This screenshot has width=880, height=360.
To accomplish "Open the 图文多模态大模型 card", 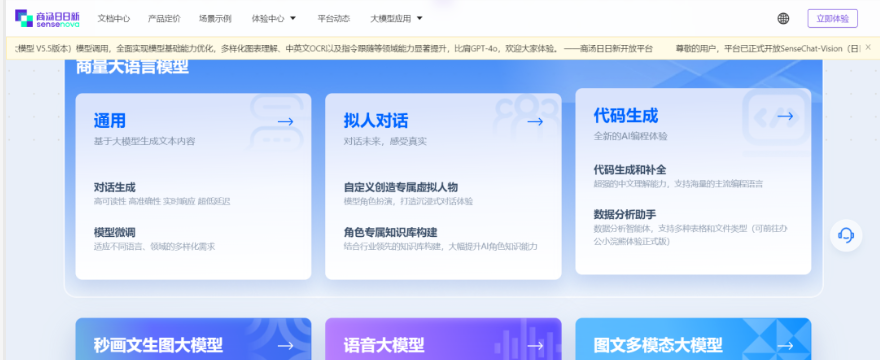I will (x=693, y=339).
